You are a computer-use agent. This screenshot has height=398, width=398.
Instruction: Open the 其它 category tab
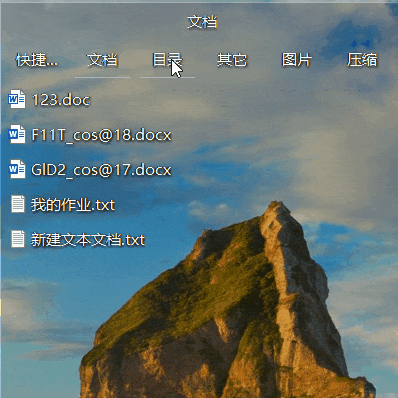pyautogui.click(x=232, y=60)
